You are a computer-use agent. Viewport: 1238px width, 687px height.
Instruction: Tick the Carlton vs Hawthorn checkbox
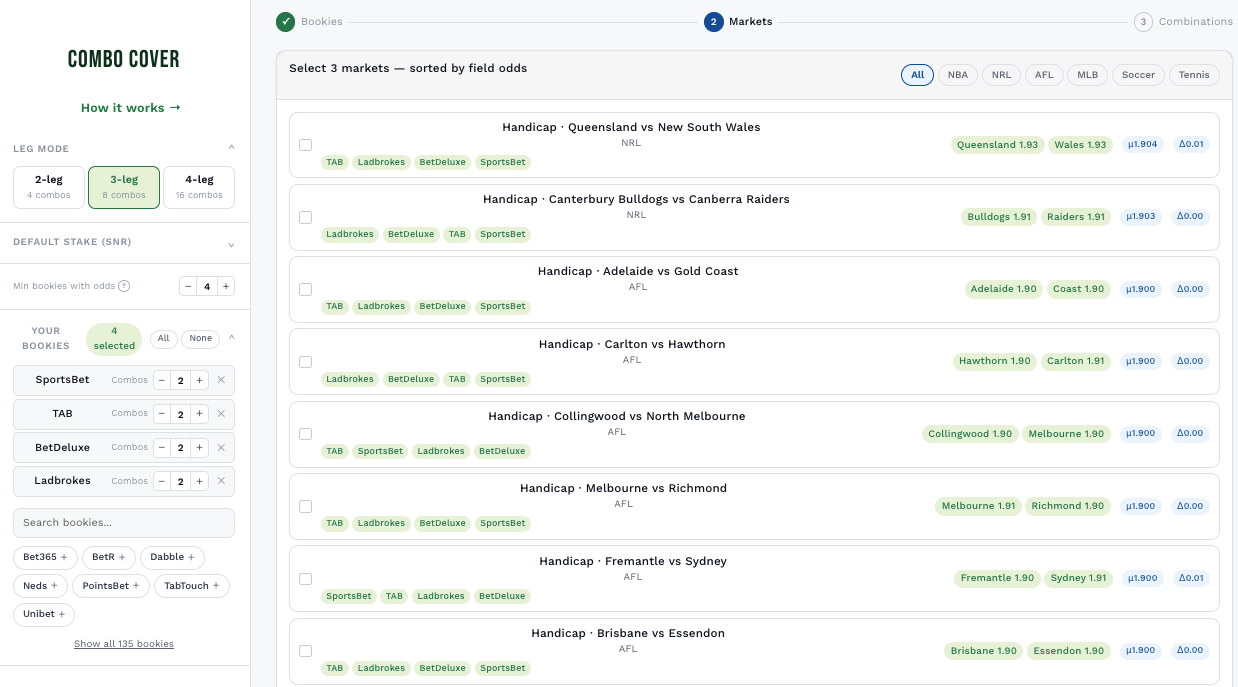click(306, 362)
